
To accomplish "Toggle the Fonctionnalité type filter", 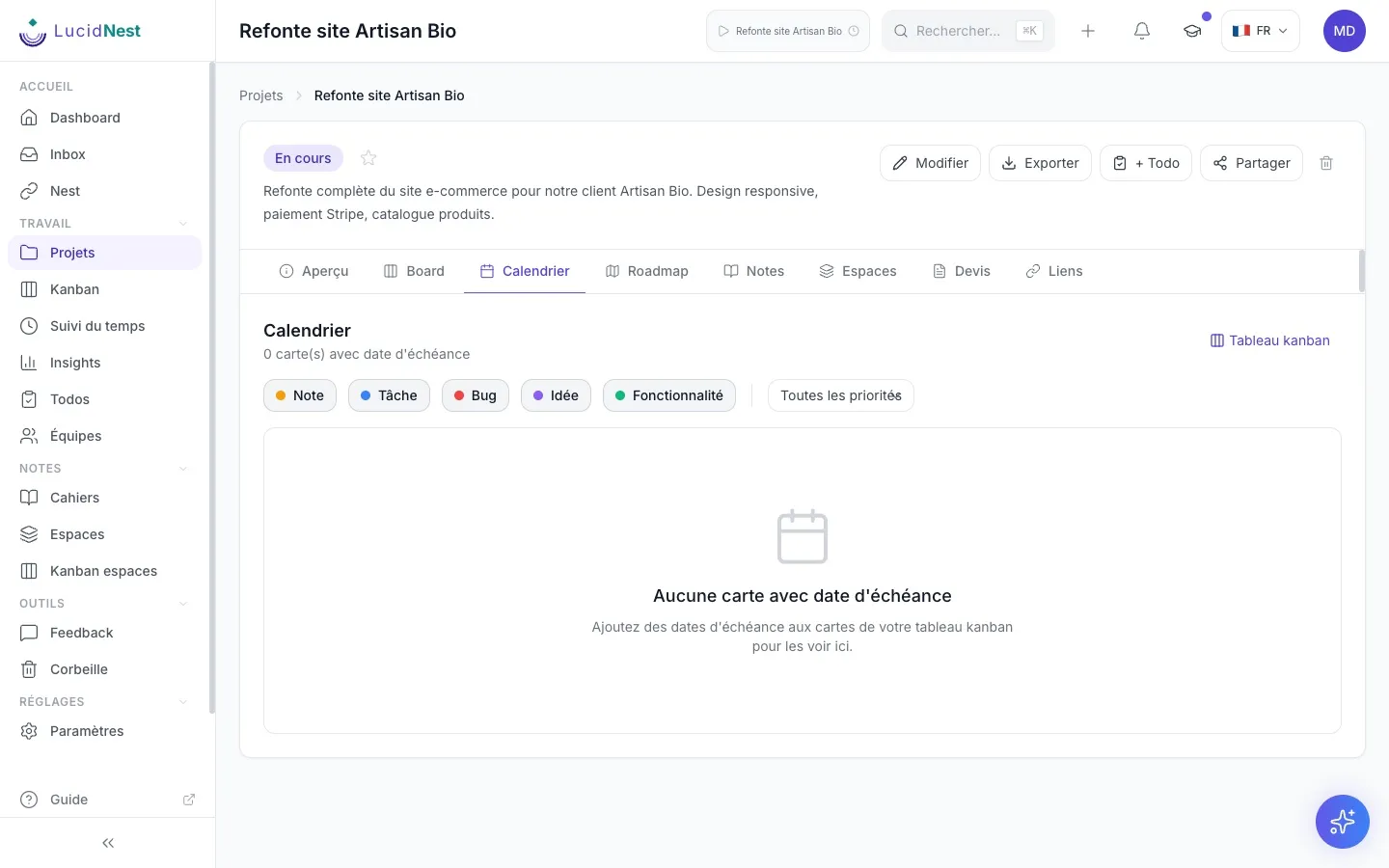I will tap(669, 395).
